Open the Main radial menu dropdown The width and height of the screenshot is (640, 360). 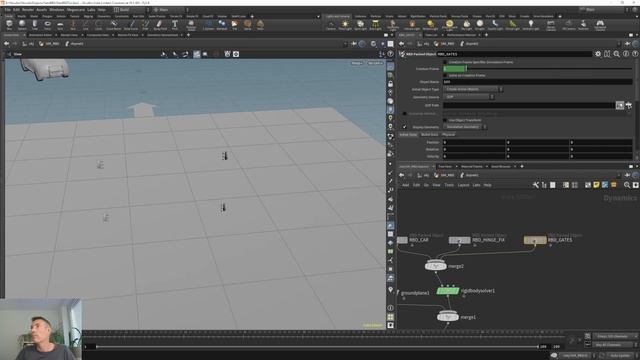170,10
